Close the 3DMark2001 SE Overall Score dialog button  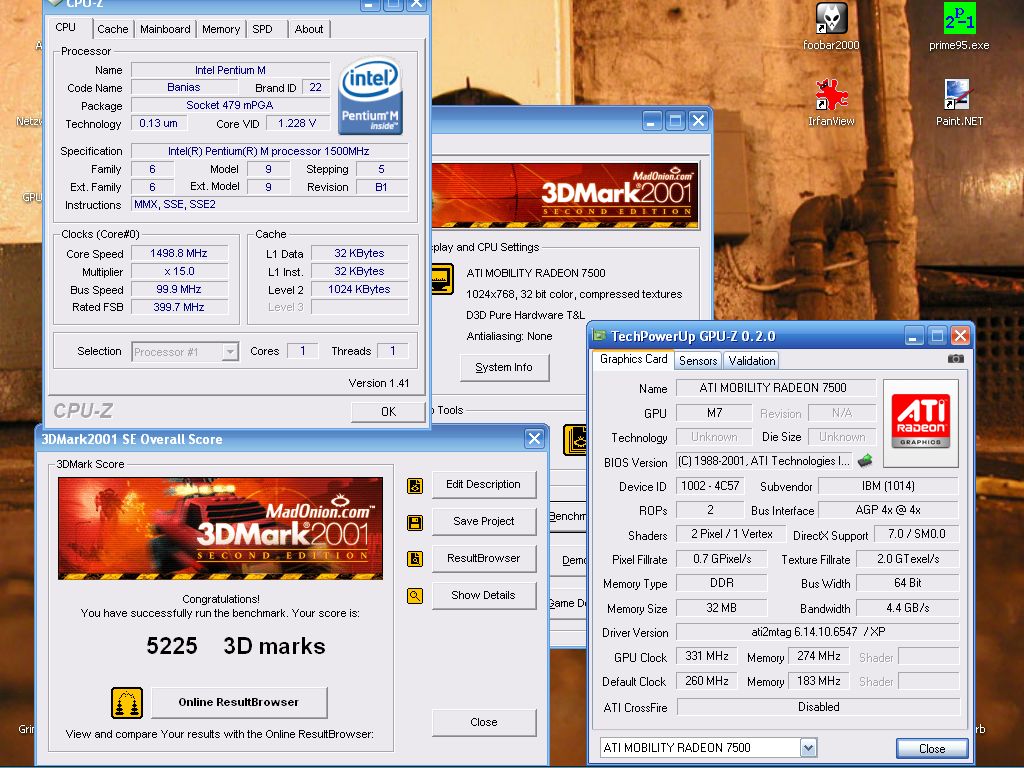(483, 722)
